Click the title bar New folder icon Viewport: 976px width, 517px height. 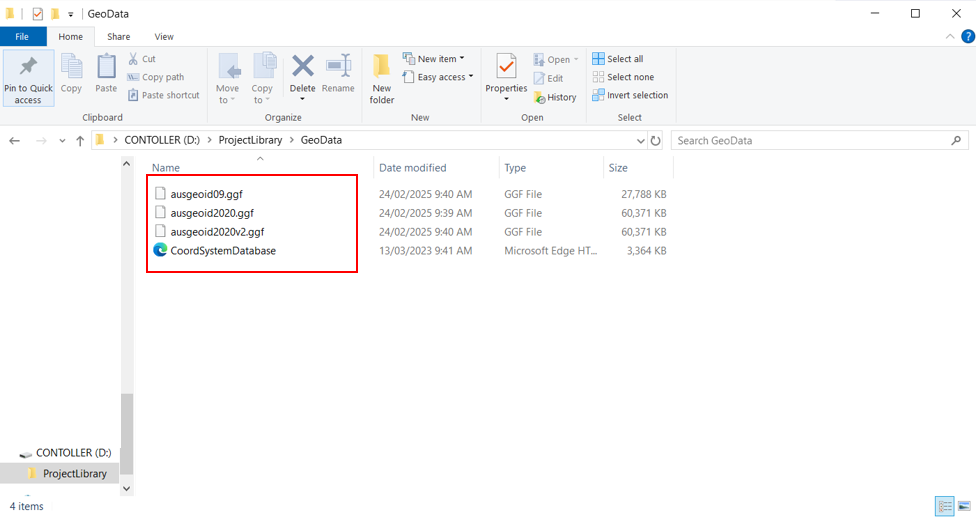55,13
